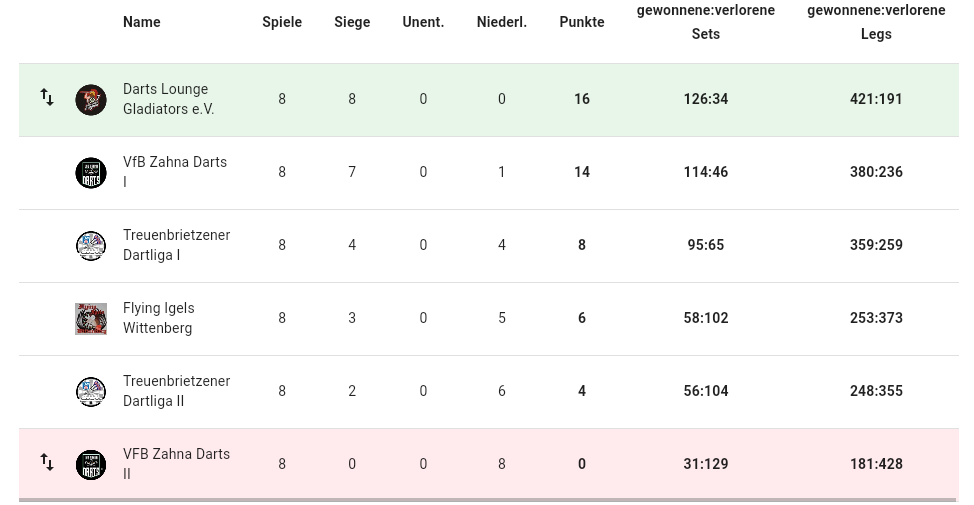
Task: Select Treuenbrietzener Dartliga II team name
Action: tap(176, 391)
